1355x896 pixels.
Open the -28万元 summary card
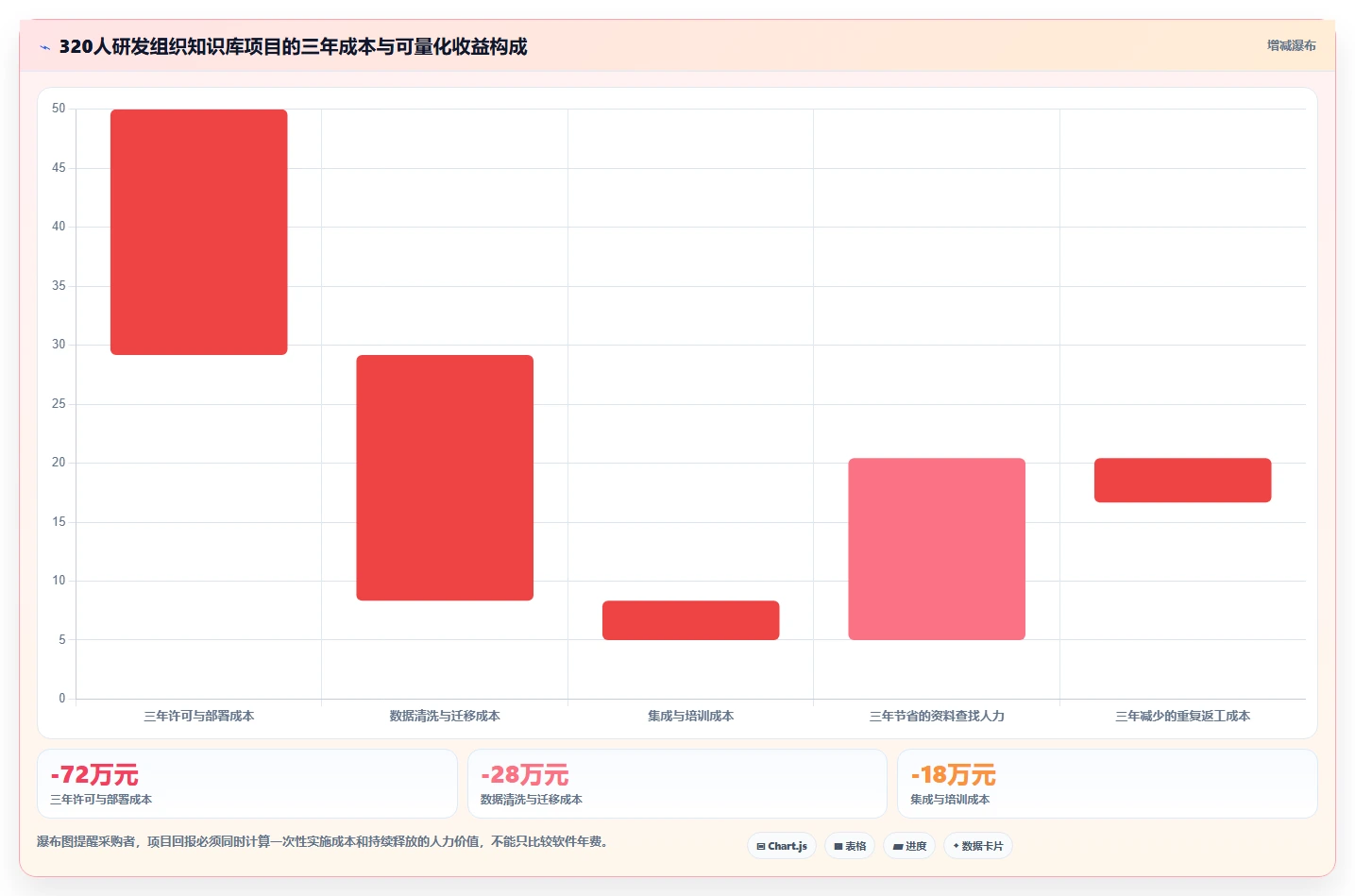[677, 784]
